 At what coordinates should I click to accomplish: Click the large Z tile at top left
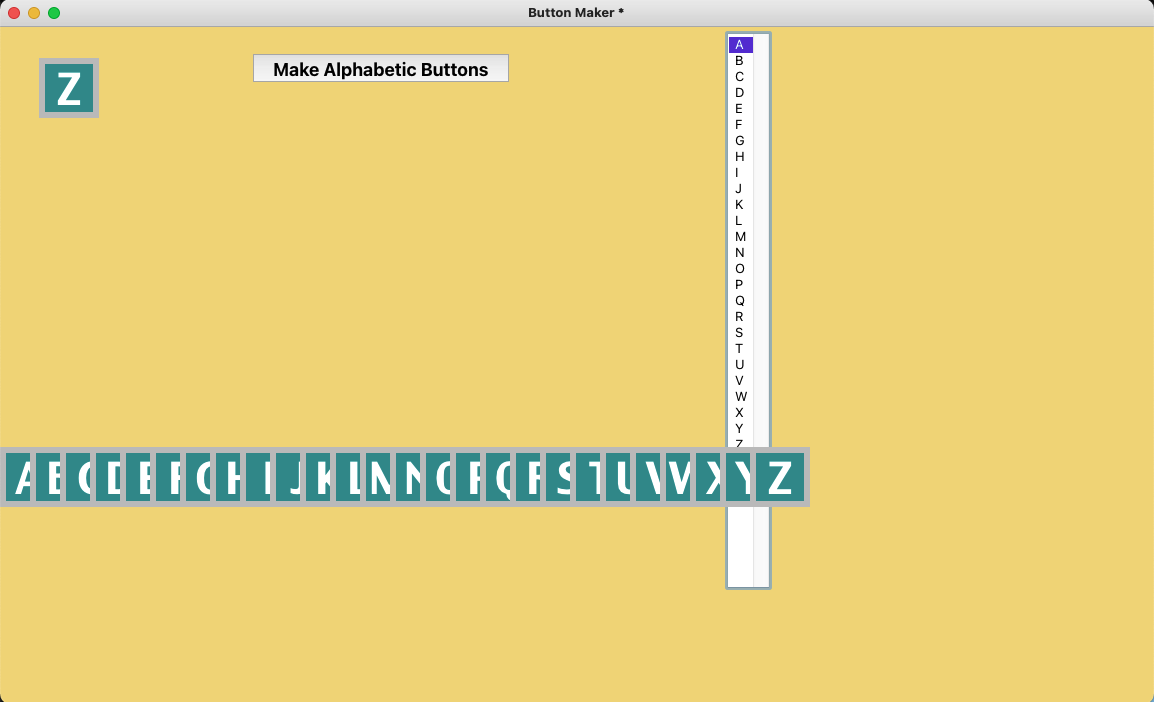pos(69,88)
